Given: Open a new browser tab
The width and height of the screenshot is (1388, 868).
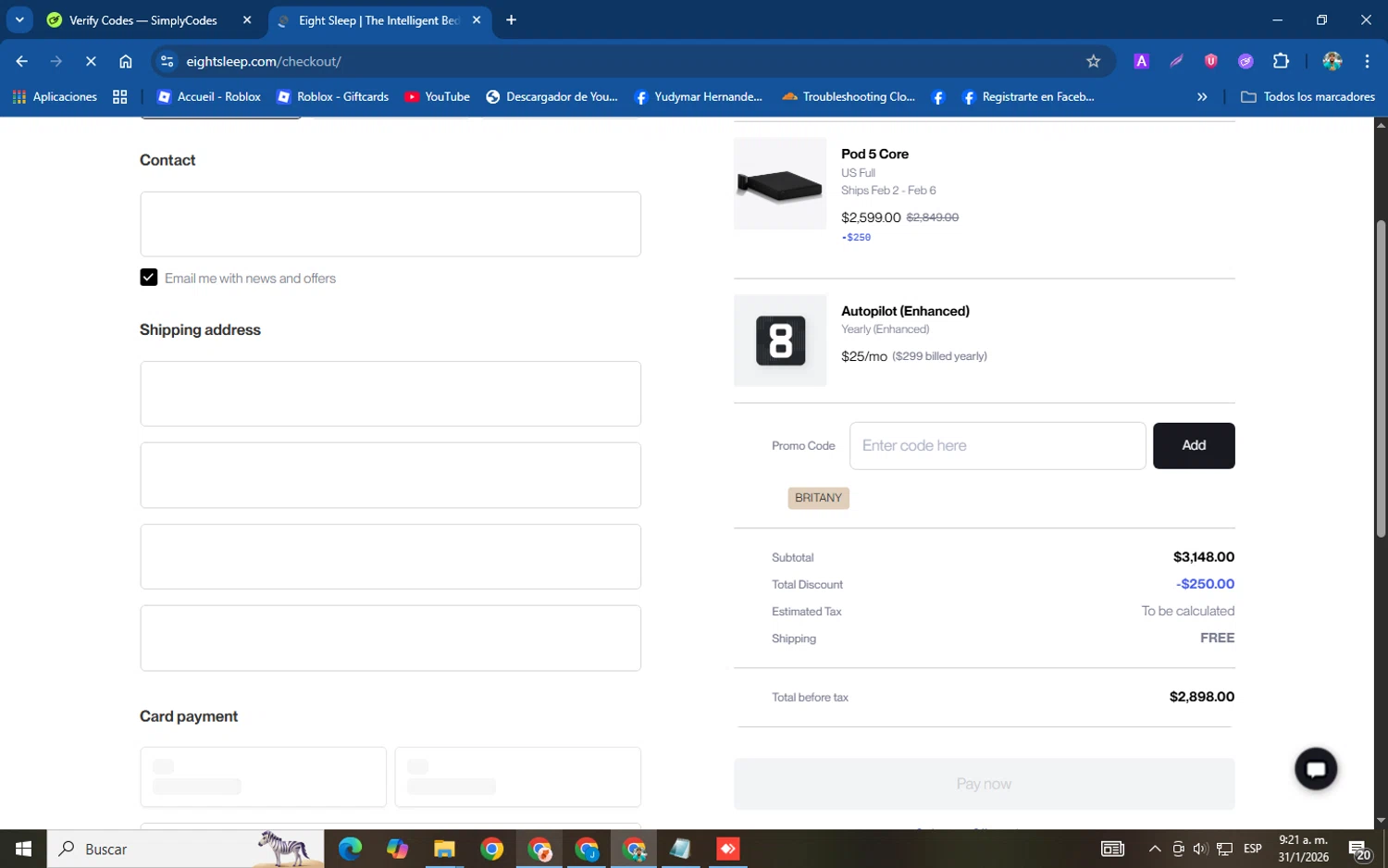Looking at the screenshot, I should point(511,19).
